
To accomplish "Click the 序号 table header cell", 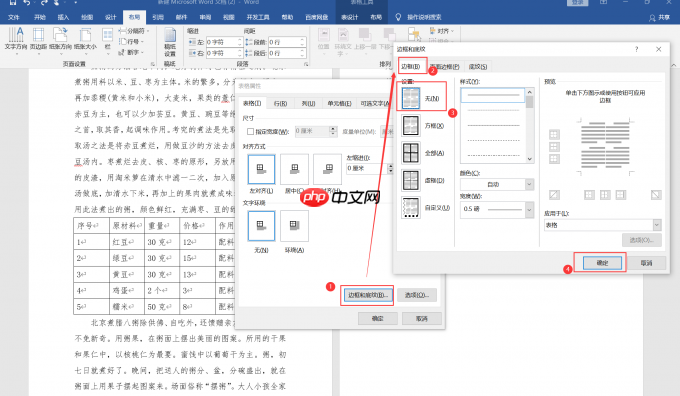I will coord(92,226).
